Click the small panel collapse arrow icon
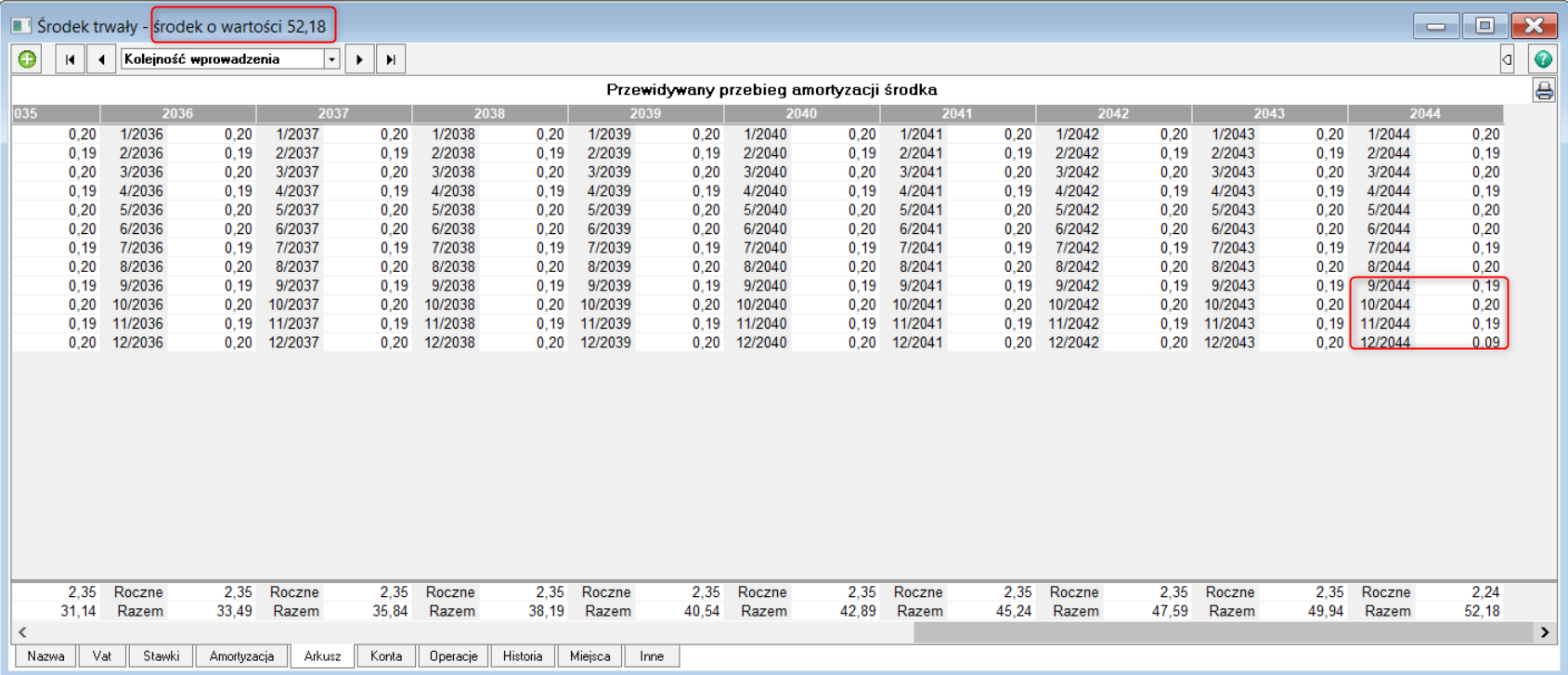The height and width of the screenshot is (675, 1568). (x=1507, y=59)
